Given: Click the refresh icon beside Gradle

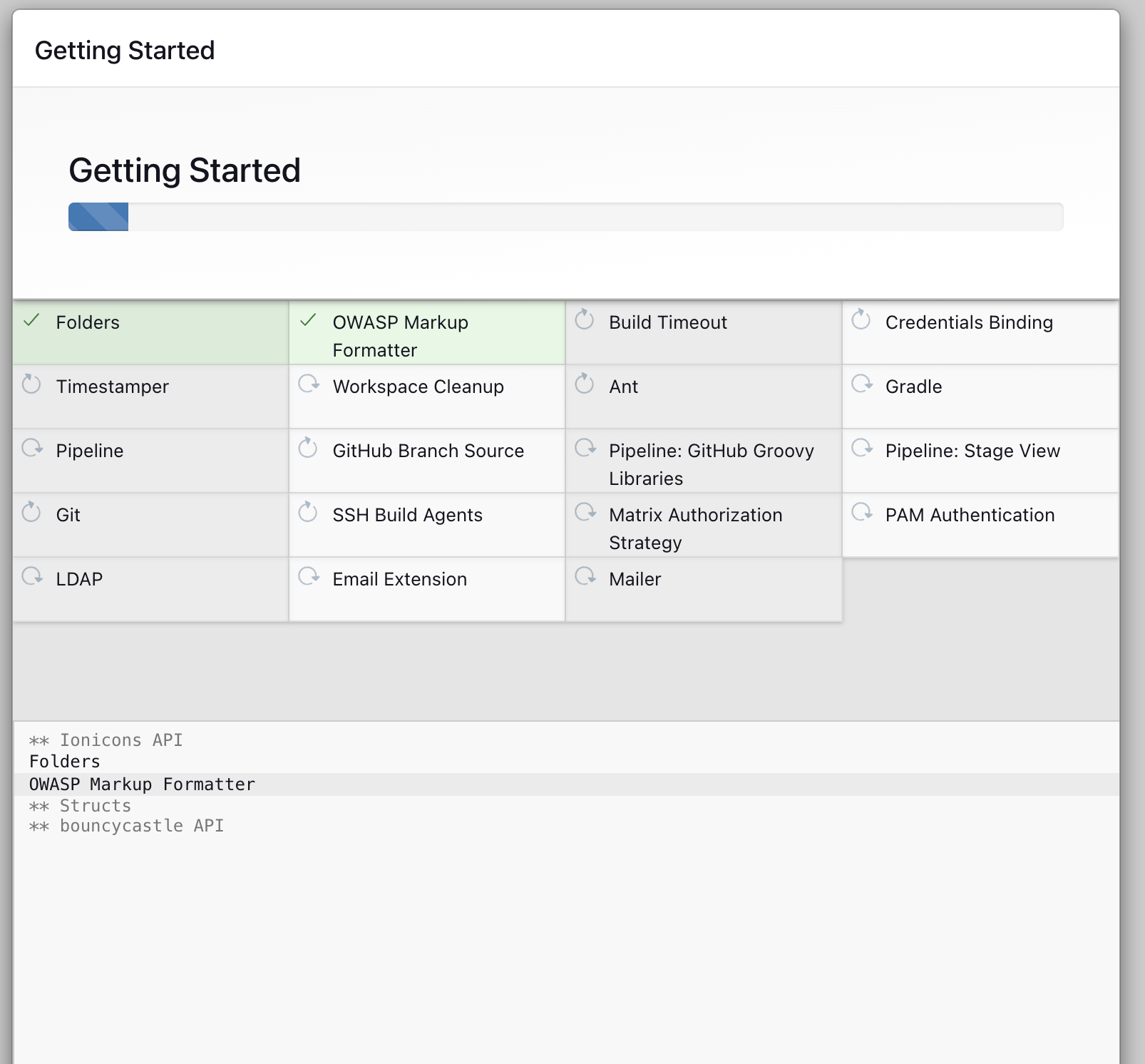Looking at the screenshot, I should 862,384.
